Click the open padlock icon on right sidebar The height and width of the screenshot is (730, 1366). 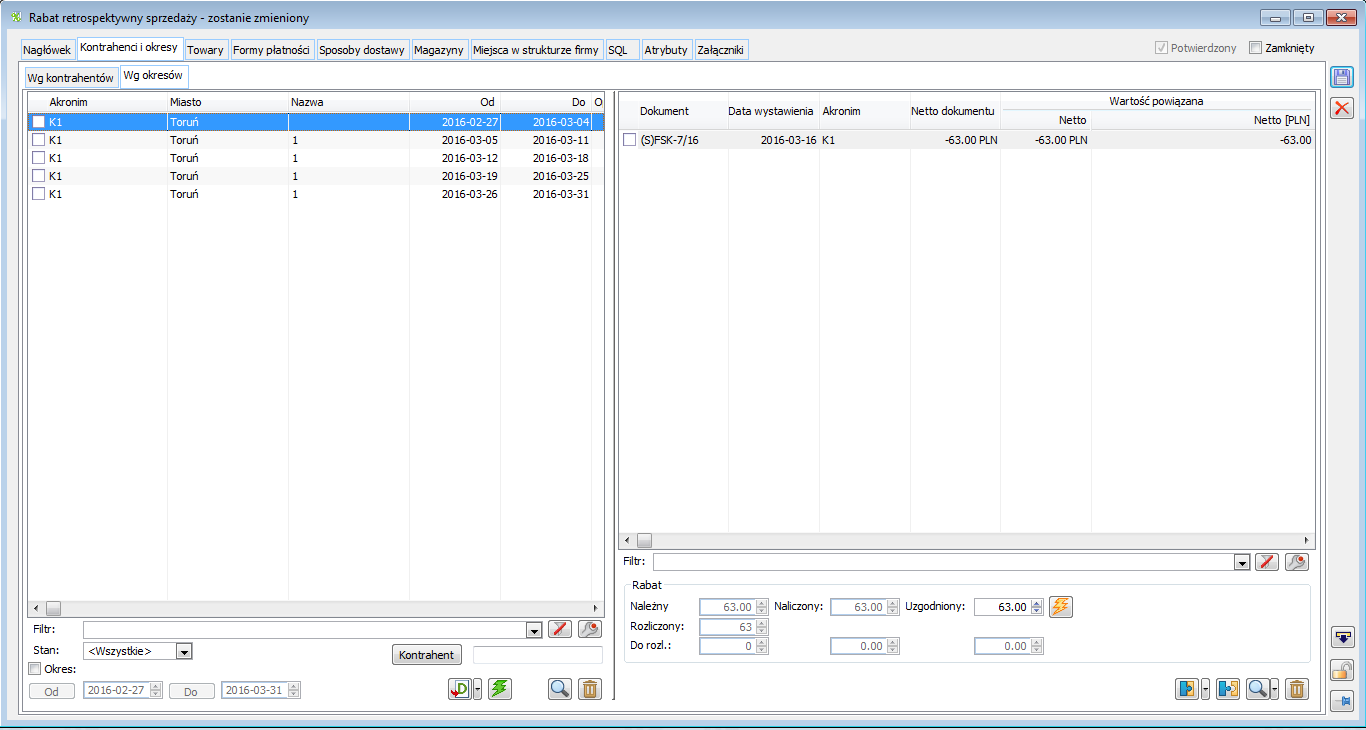pyautogui.click(x=1342, y=670)
